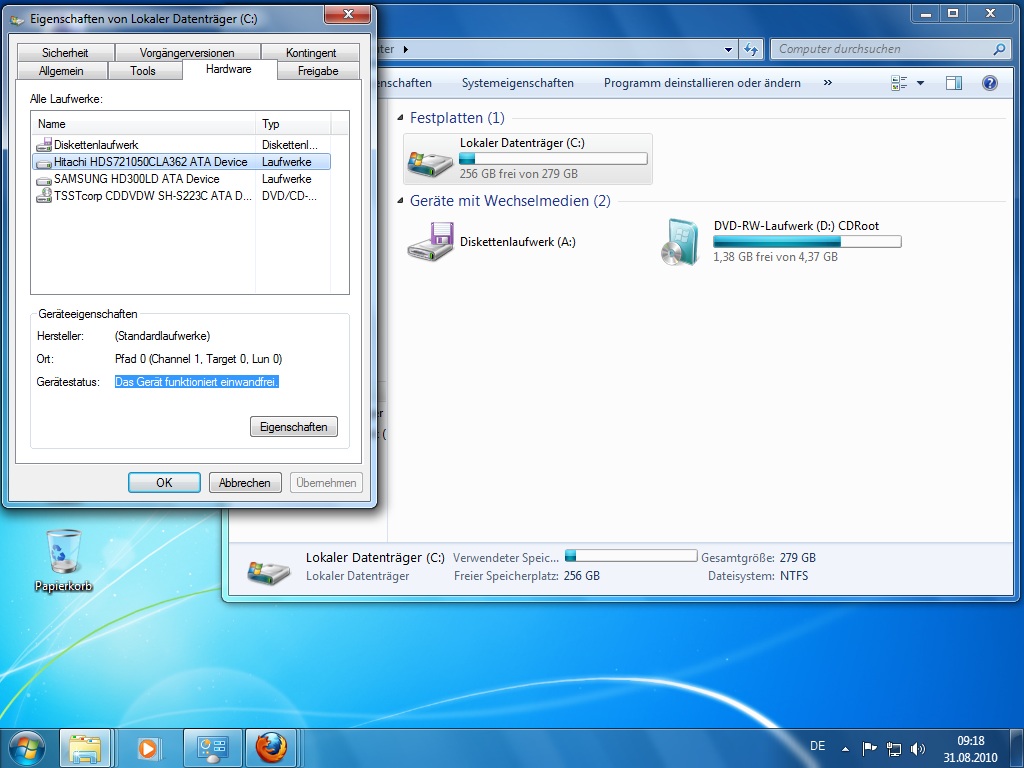Open Systemeigenschaften from the Explorer toolbar
Image resolution: width=1024 pixels, height=768 pixels.
[x=518, y=83]
